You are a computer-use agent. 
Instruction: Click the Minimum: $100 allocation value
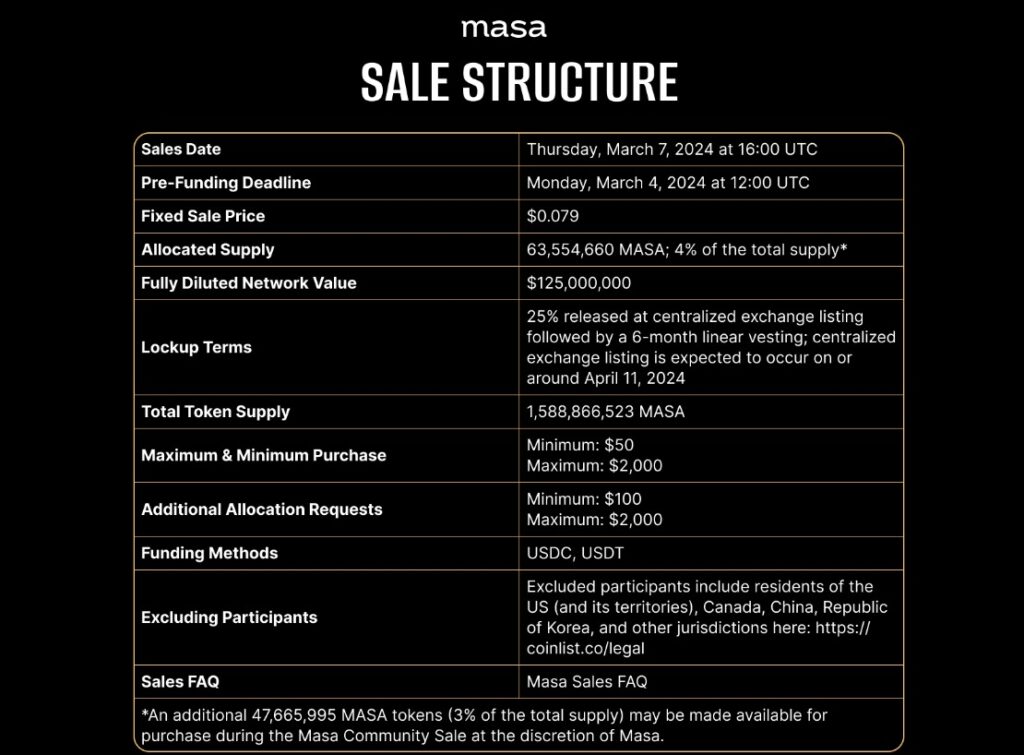pos(584,499)
